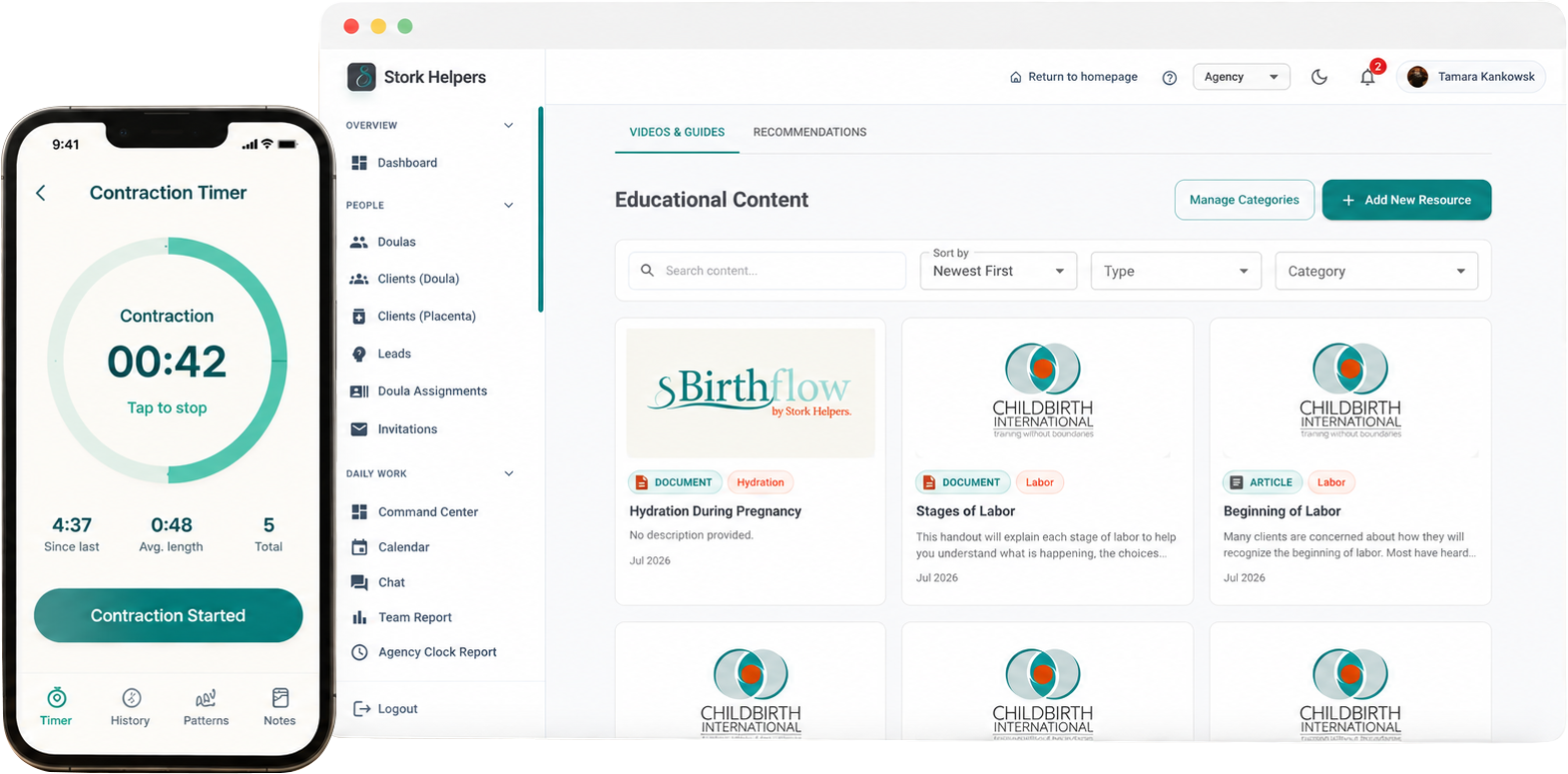Image resolution: width=1568 pixels, height=774 pixels.
Task: Click the Chat bubble icon
Action: click(359, 582)
